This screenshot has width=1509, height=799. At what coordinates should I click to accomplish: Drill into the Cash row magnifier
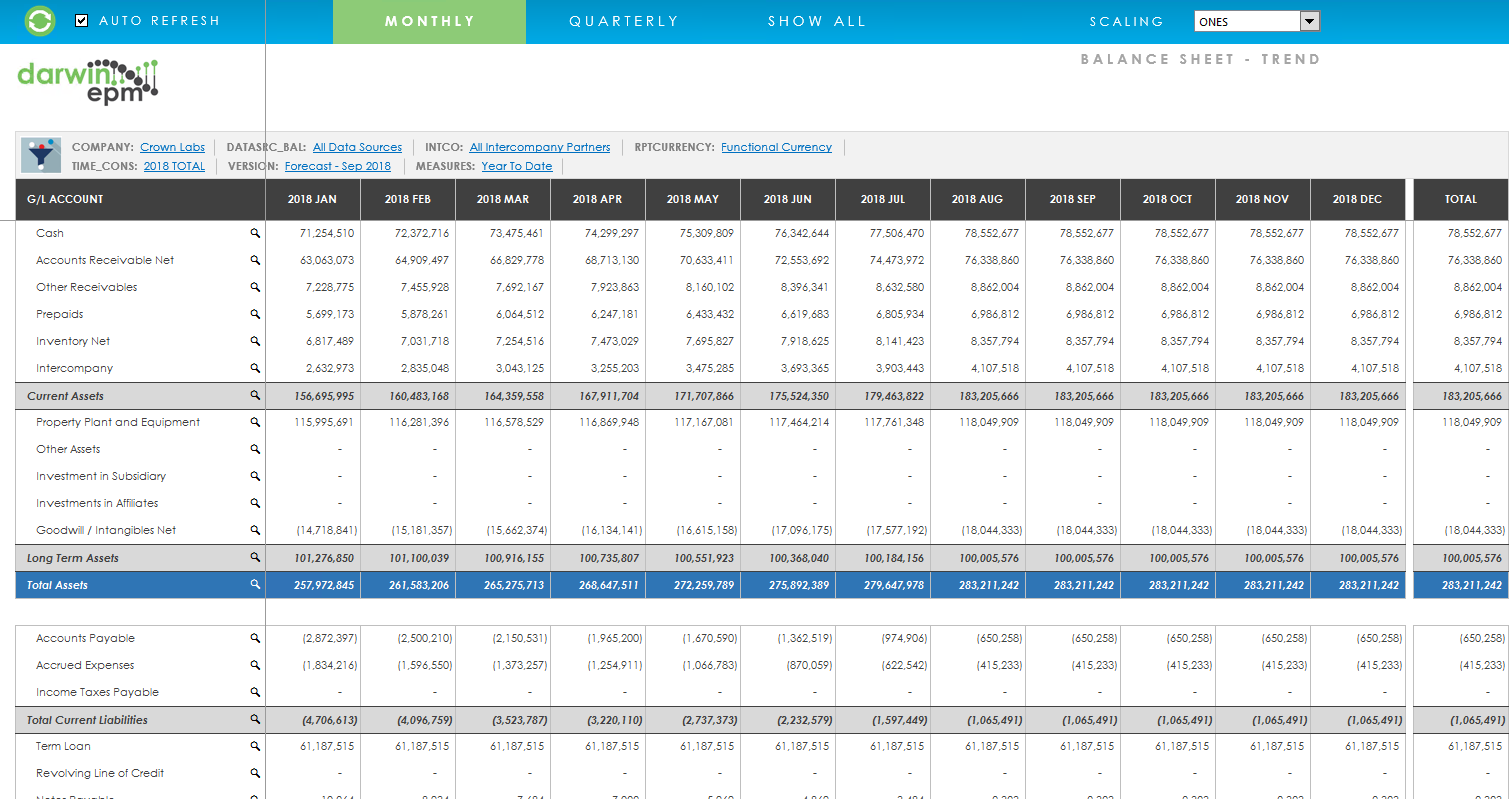(x=255, y=233)
